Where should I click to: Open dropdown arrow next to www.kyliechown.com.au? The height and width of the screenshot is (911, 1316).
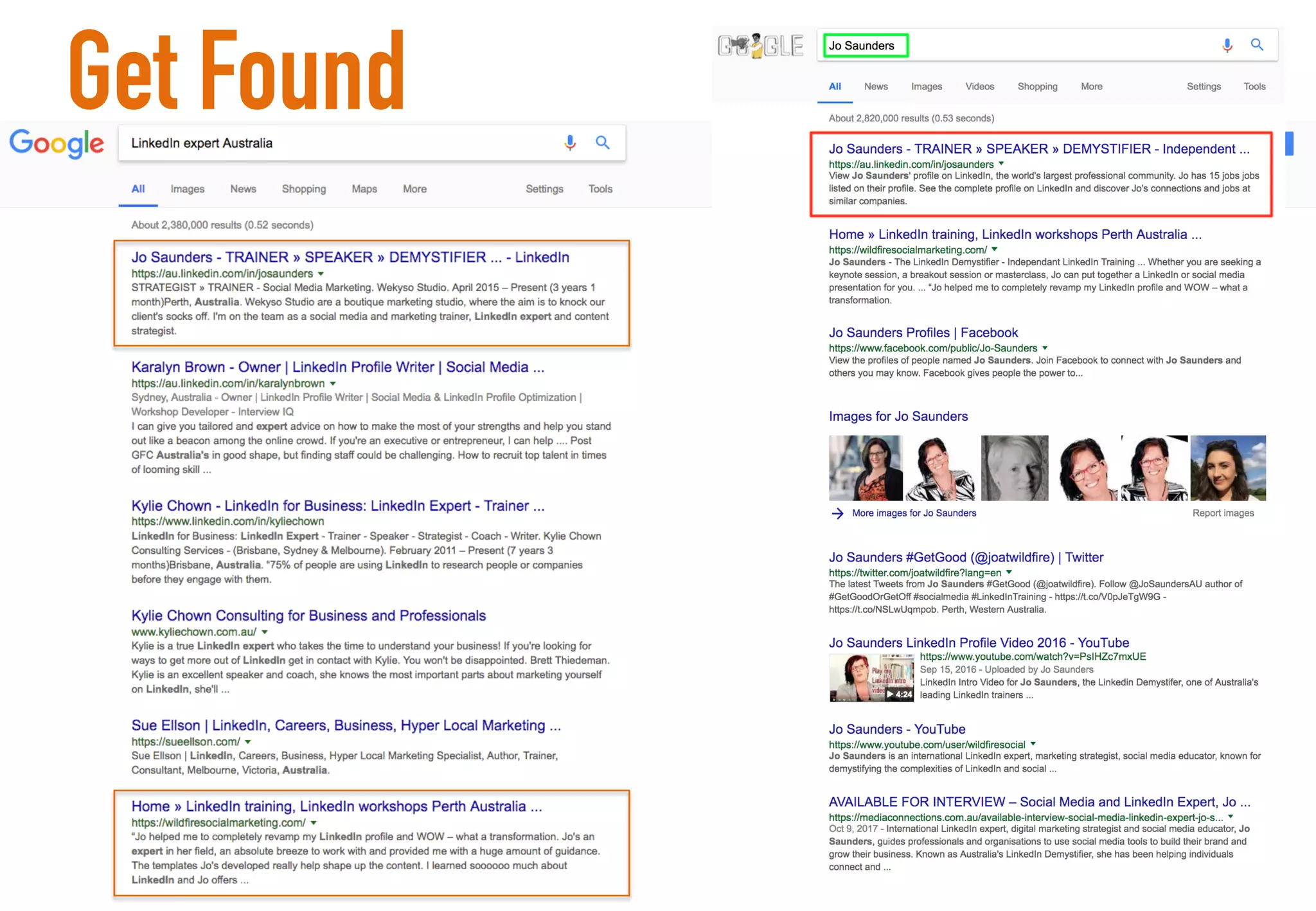click(265, 632)
